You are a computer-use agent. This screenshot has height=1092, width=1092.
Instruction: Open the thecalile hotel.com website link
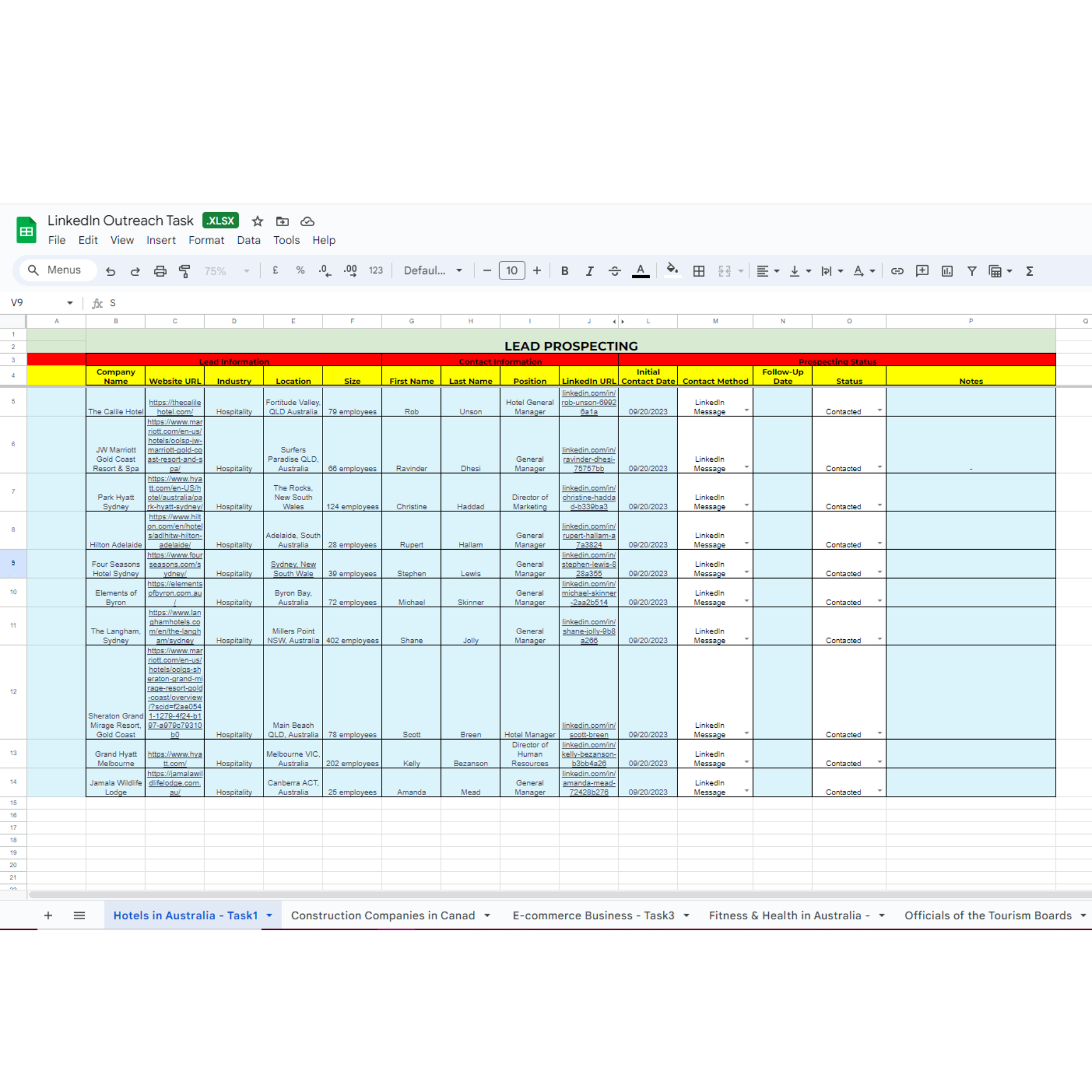pos(175,407)
